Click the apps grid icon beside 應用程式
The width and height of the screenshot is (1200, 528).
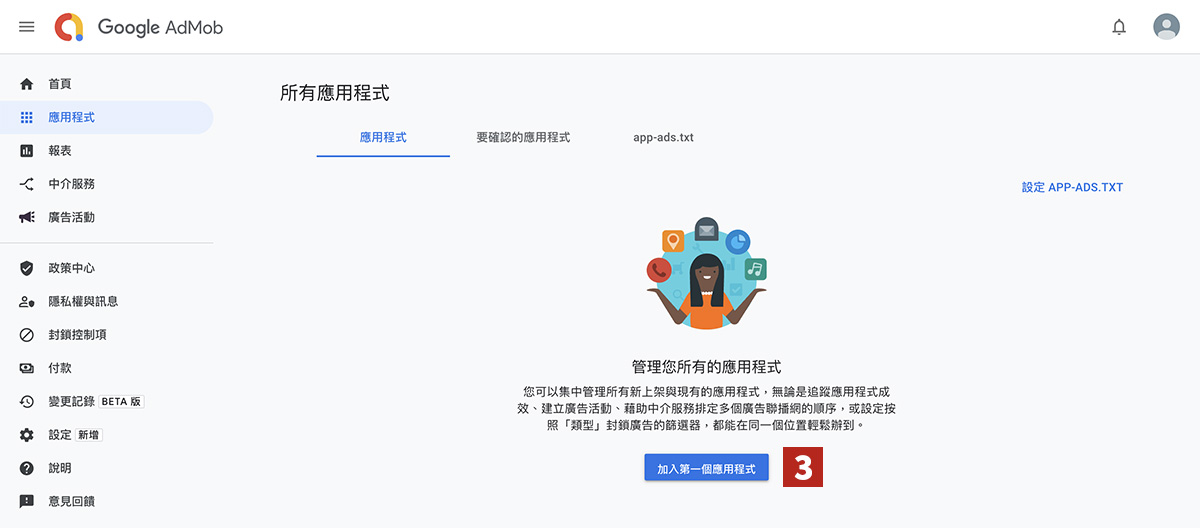tap(27, 117)
